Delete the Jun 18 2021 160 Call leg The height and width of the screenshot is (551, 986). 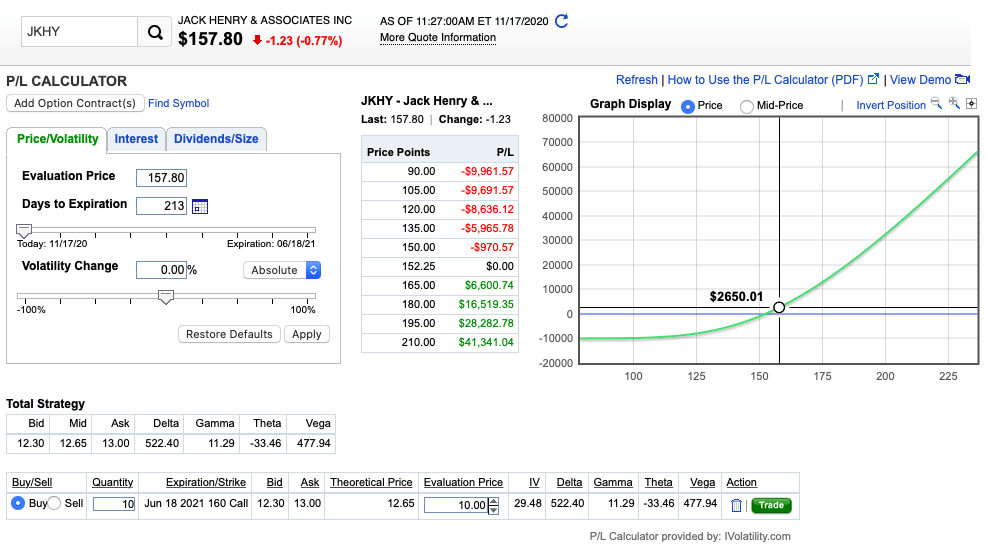tap(736, 505)
